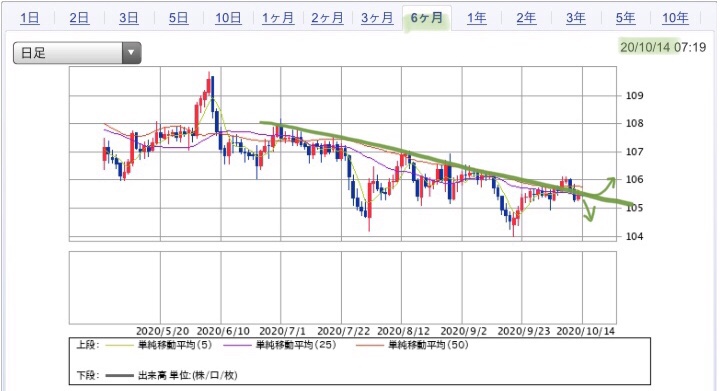The height and width of the screenshot is (391, 723).
Task: Click the dropdown arrow beside 日足
Action: 131,53
